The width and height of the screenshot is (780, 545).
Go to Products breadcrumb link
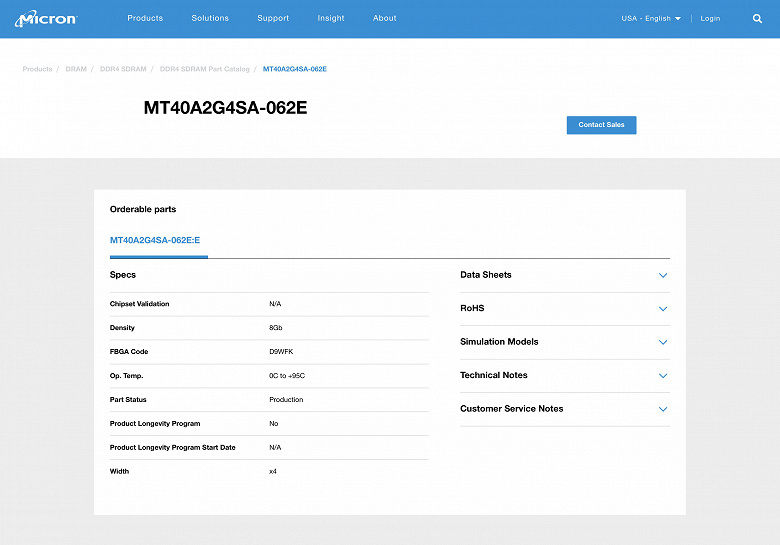tap(37, 69)
